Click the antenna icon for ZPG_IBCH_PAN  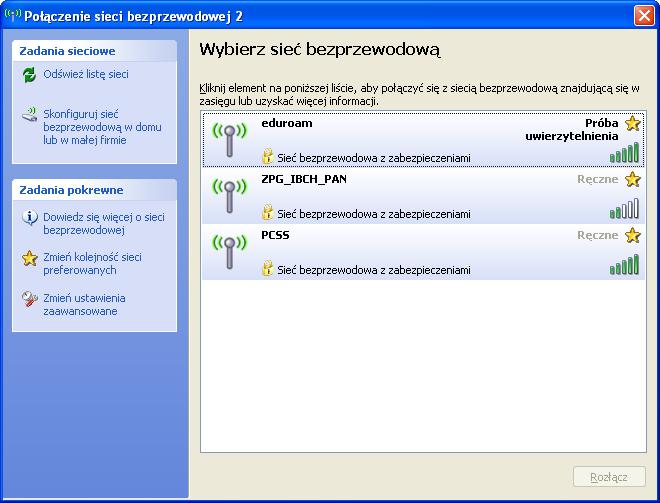pos(229,195)
